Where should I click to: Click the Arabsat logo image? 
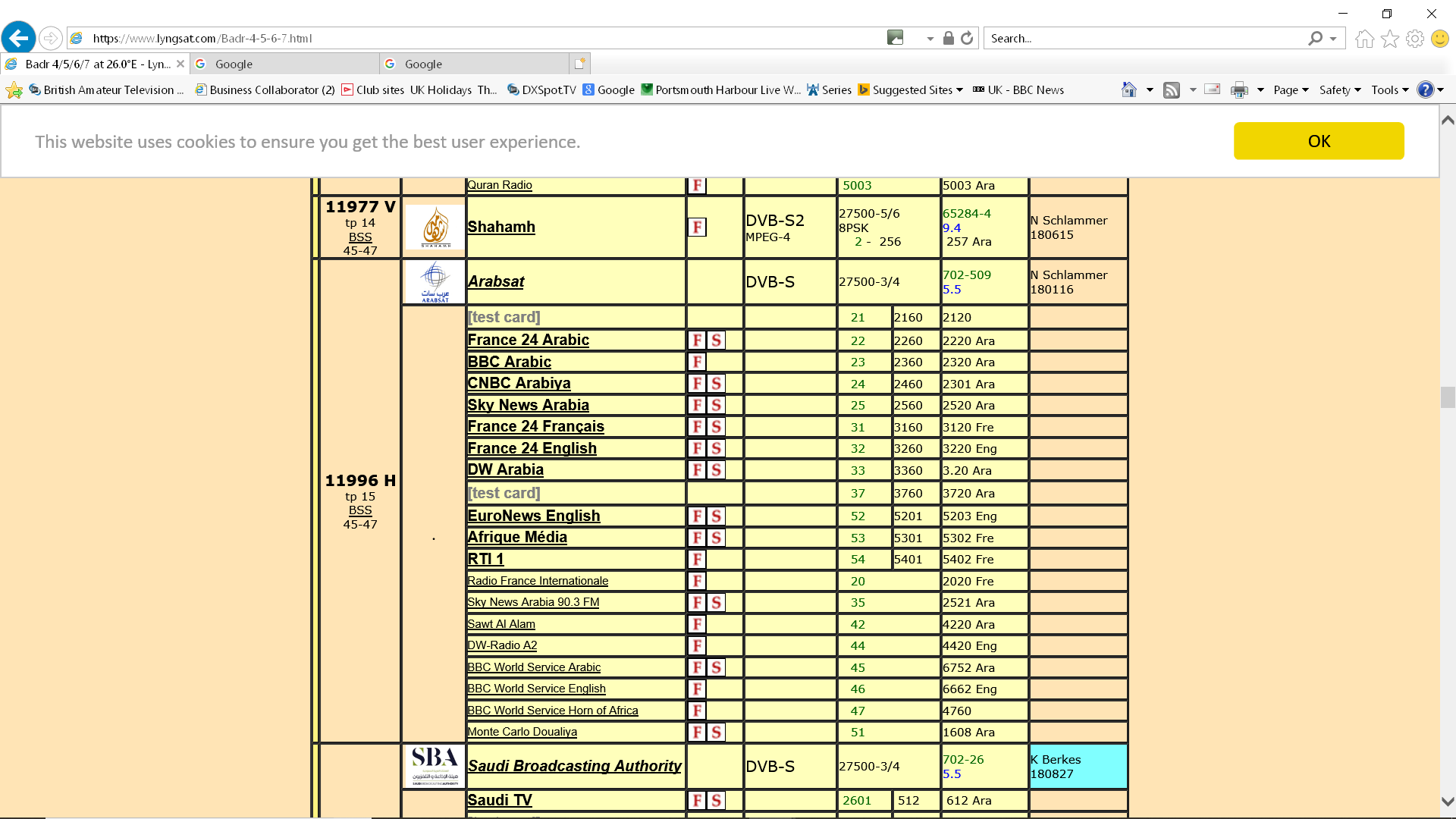435,282
